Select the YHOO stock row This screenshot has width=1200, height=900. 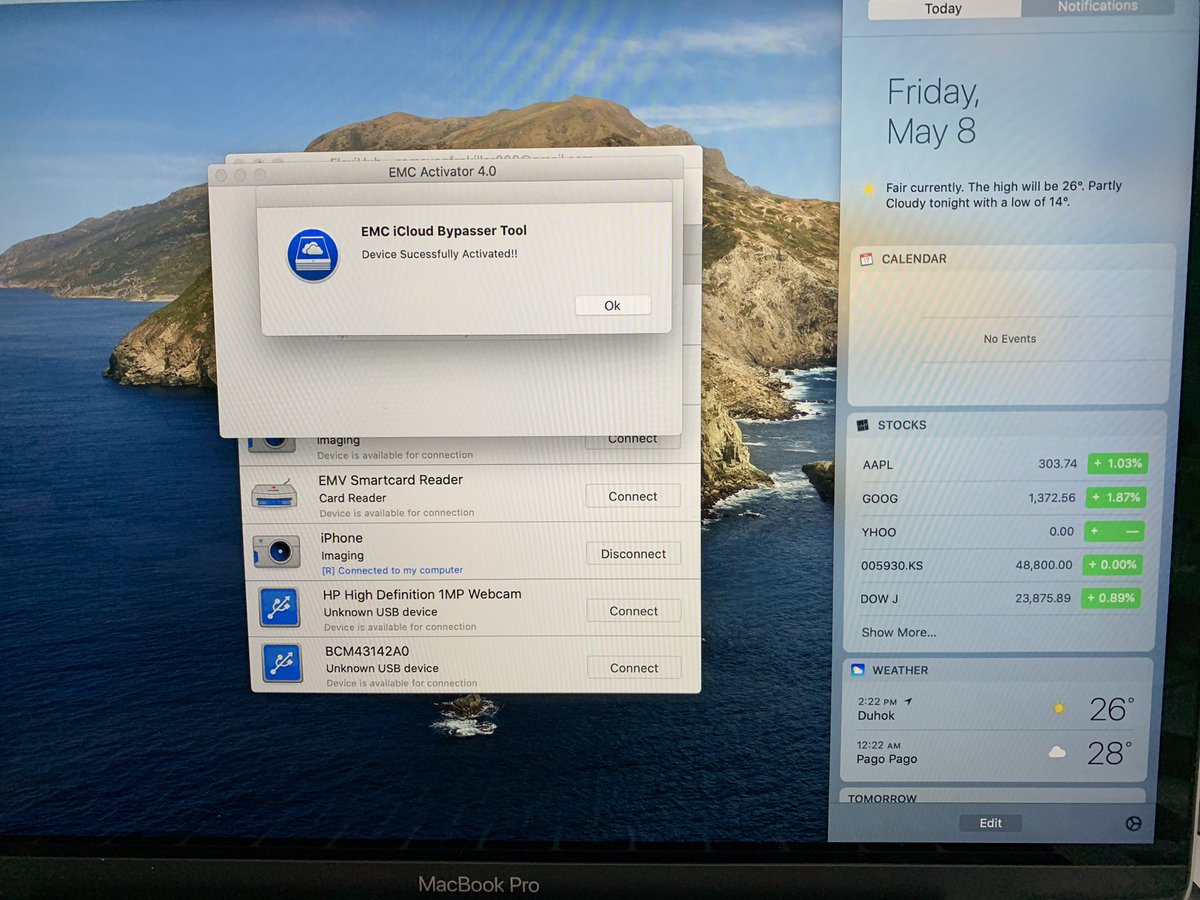coord(1003,532)
